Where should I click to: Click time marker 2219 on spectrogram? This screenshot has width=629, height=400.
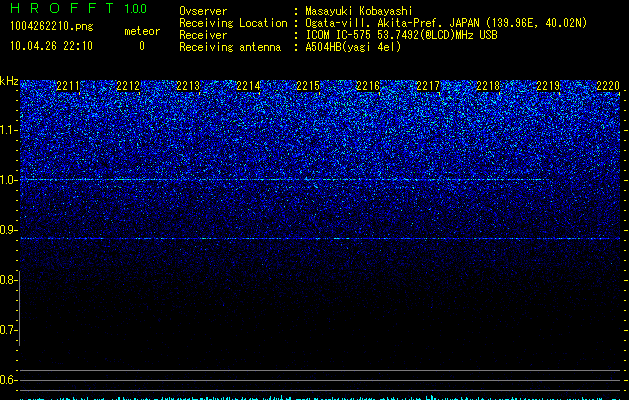548,86
